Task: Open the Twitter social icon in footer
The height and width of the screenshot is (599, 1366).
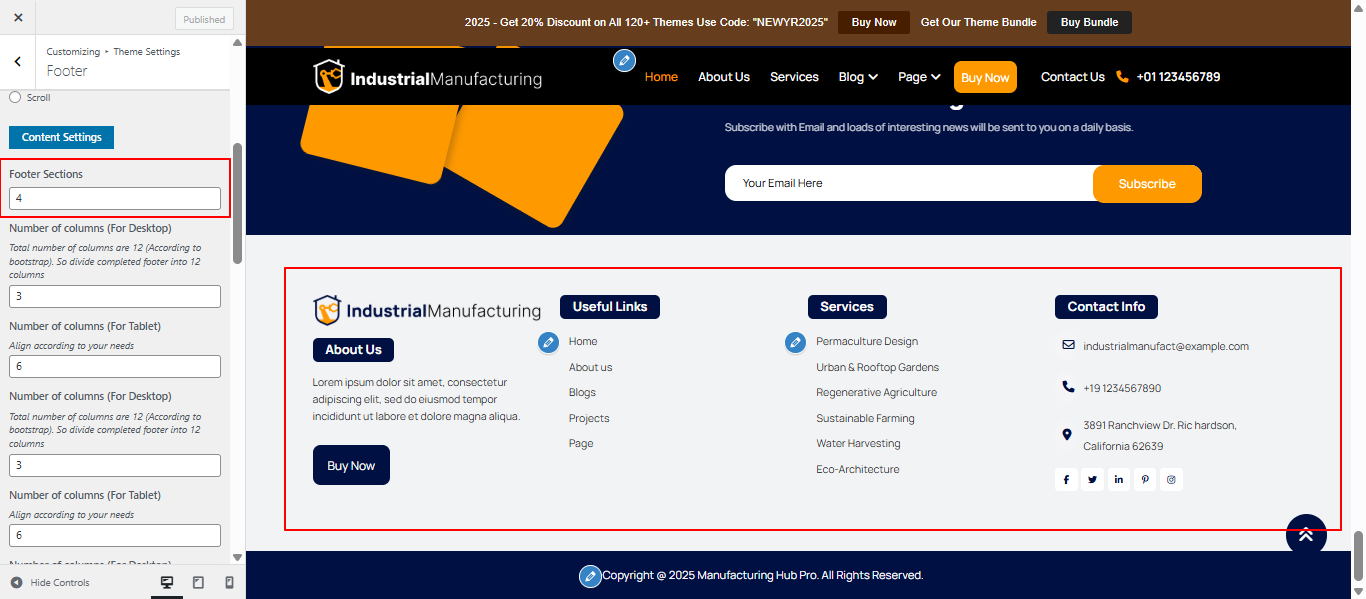Action: point(1092,480)
